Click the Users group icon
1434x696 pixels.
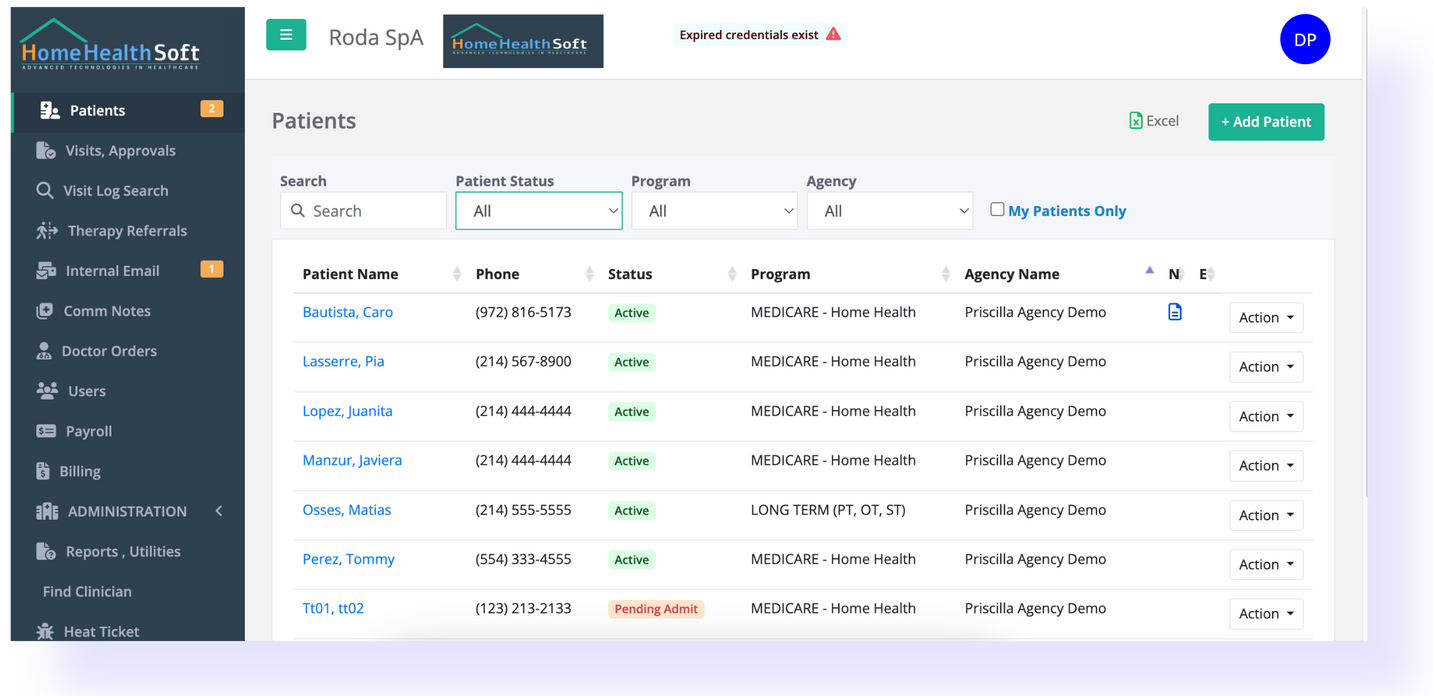click(46, 390)
